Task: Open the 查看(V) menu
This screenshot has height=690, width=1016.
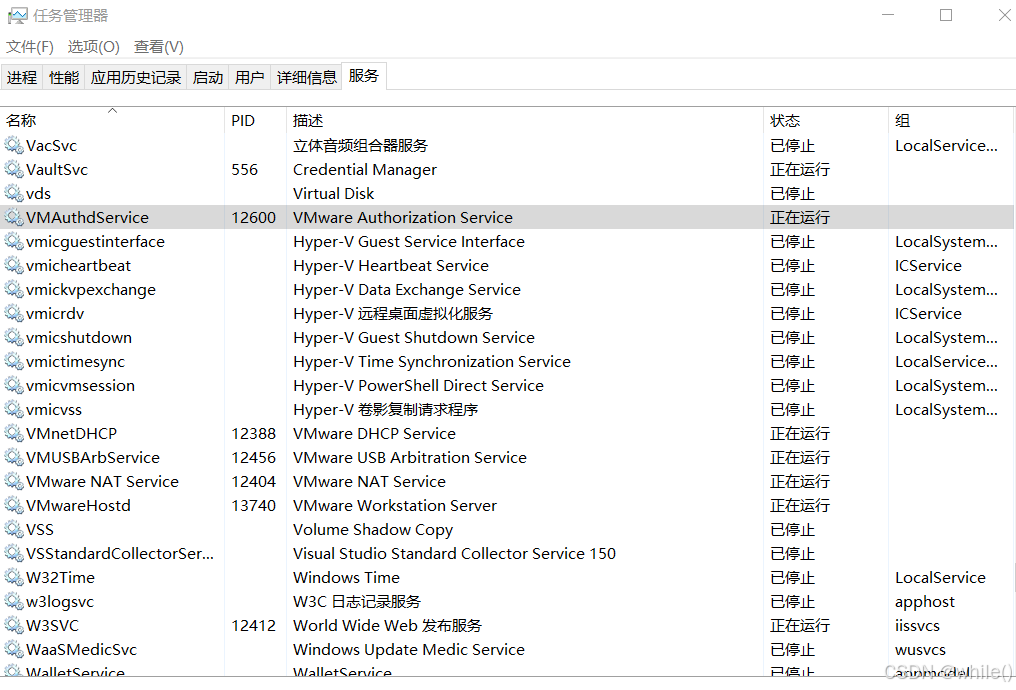Action: coord(157,46)
